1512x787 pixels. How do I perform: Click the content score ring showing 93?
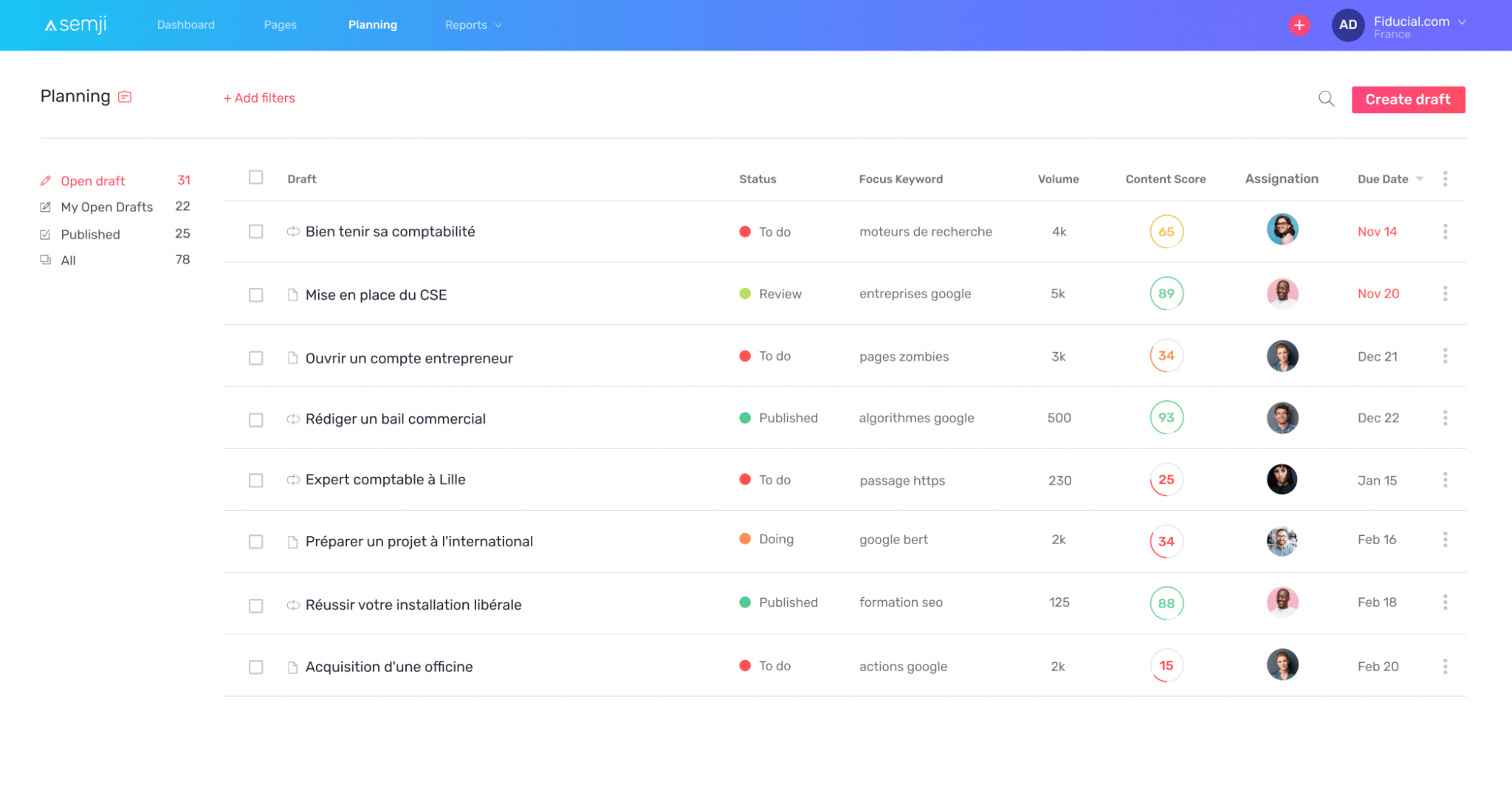coord(1166,417)
